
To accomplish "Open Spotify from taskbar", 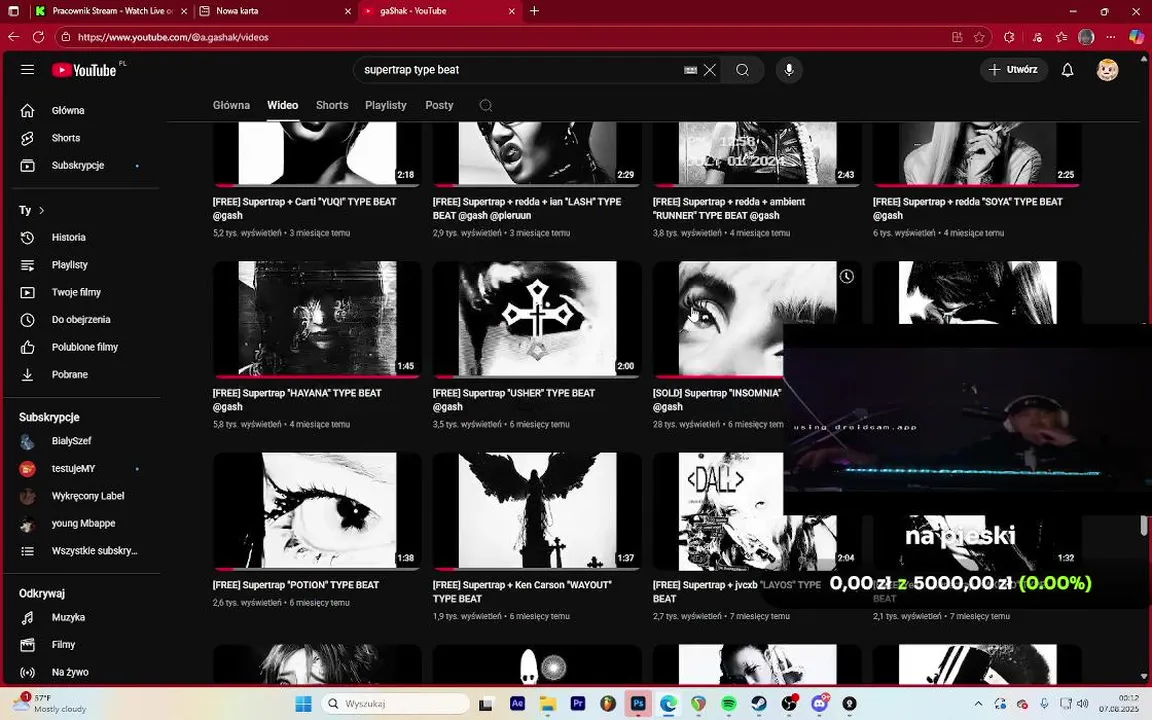I will click(x=728, y=704).
